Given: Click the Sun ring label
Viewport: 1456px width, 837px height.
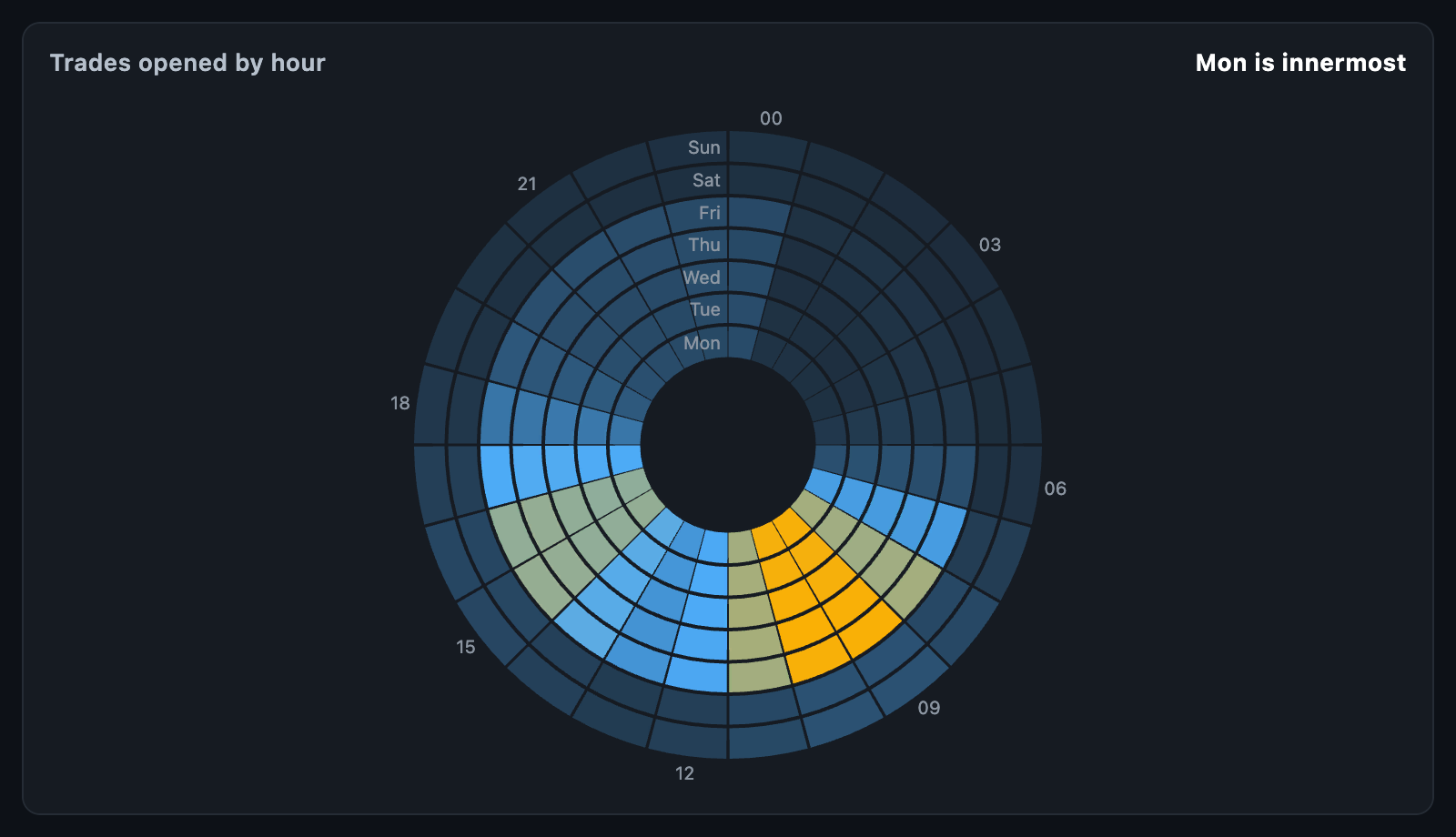Looking at the screenshot, I should (x=704, y=147).
